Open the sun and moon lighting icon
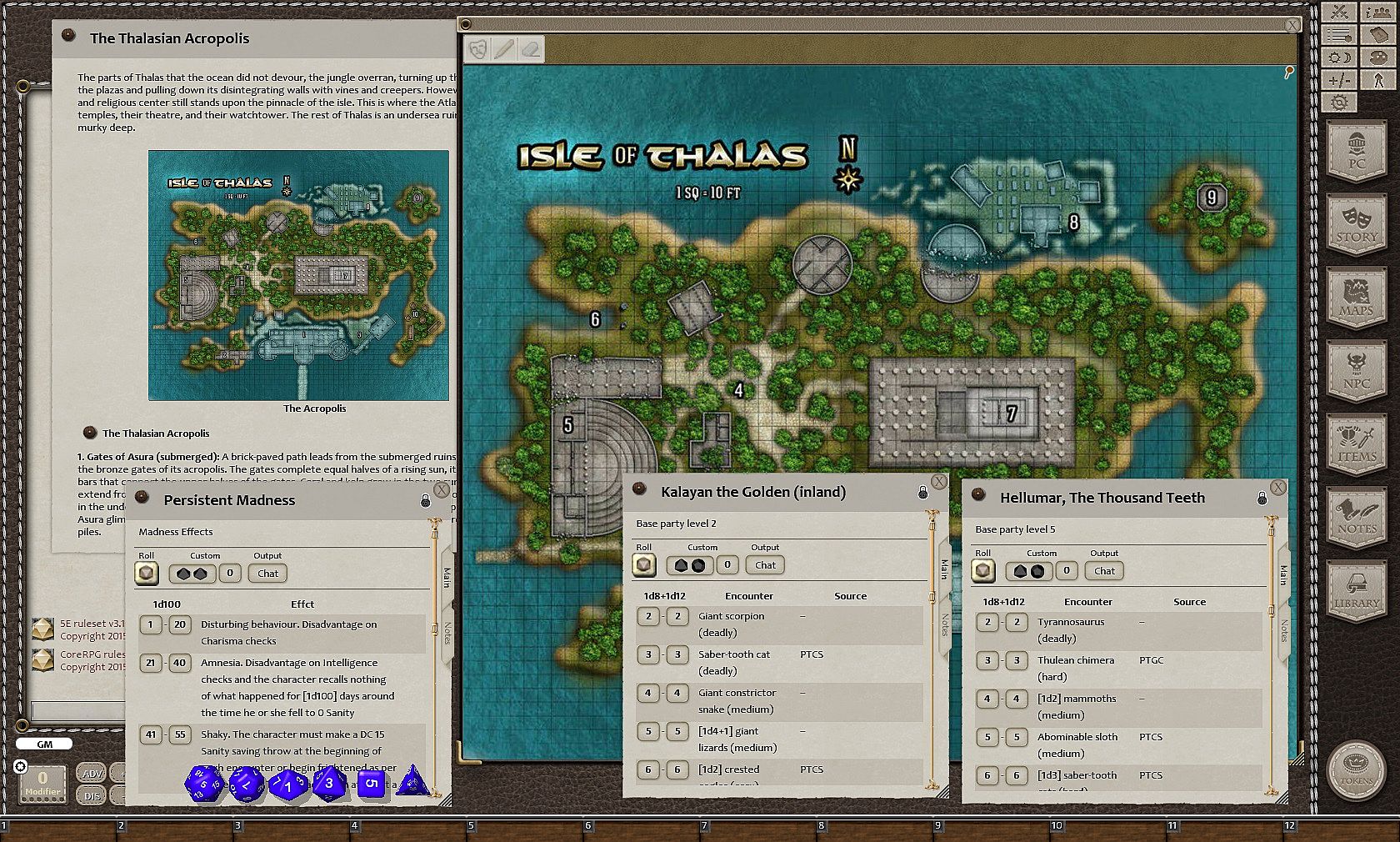 click(x=1339, y=58)
